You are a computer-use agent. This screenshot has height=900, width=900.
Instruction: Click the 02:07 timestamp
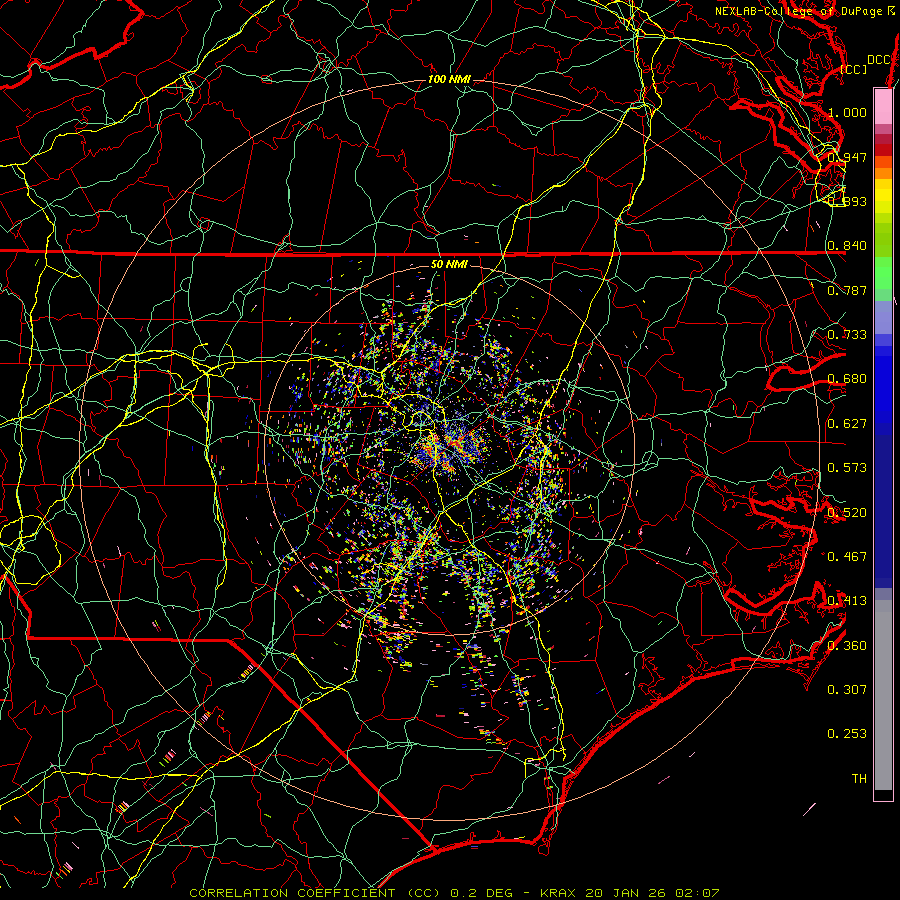click(698, 893)
